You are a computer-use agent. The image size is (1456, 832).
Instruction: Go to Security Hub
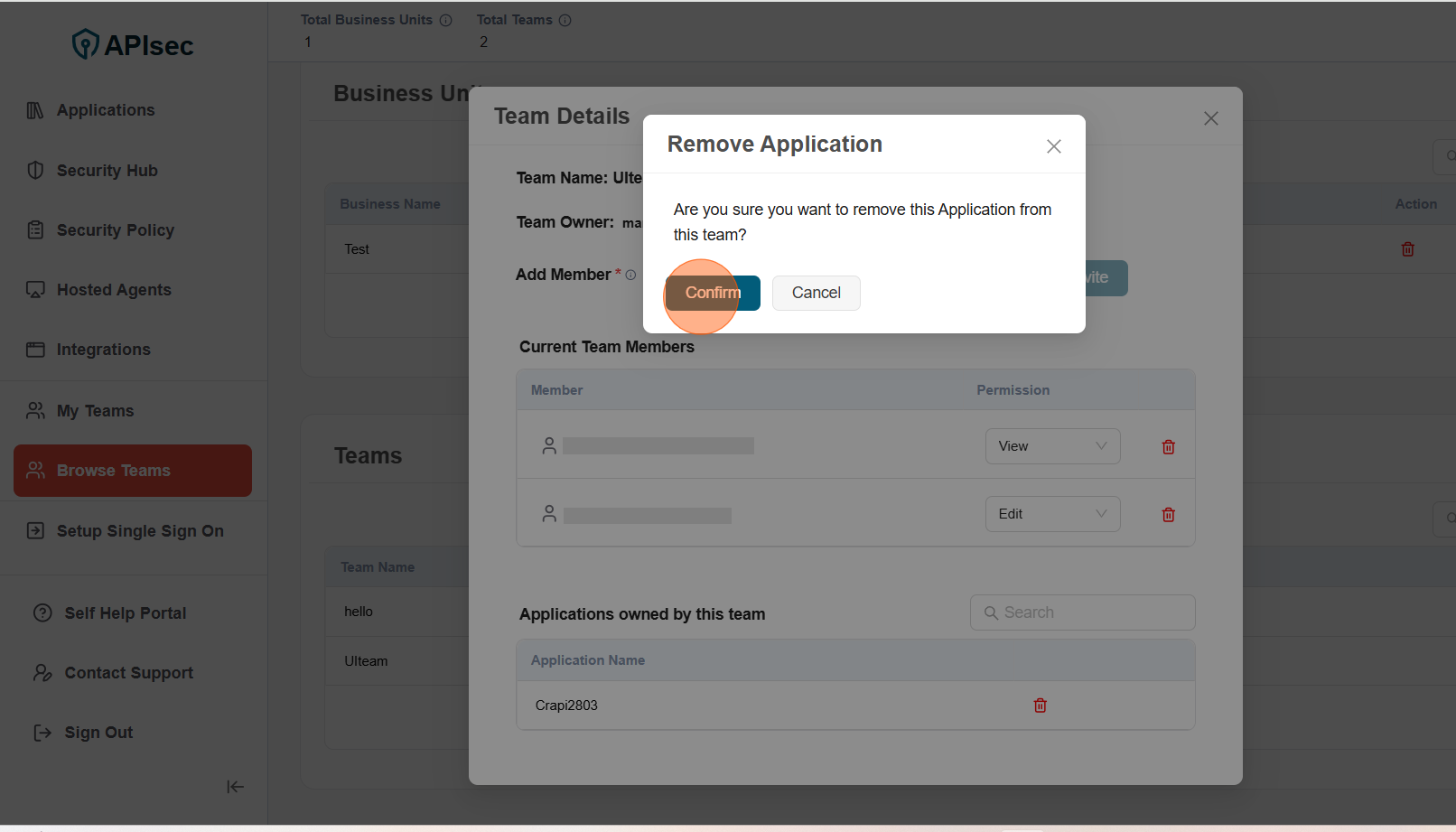[x=107, y=171]
